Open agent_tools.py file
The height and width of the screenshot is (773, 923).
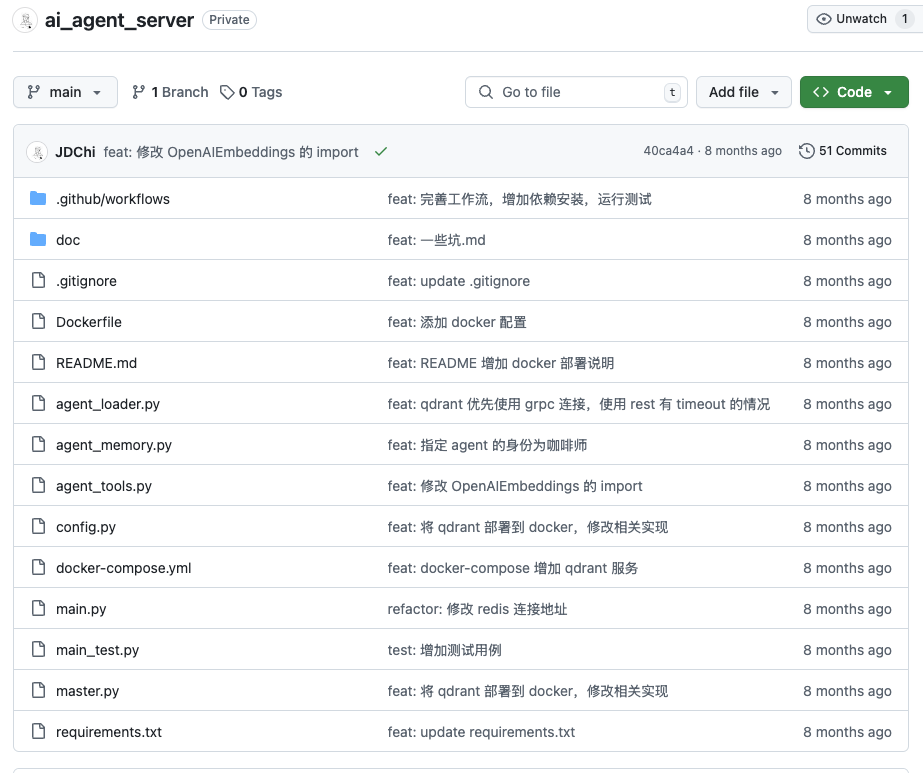coord(103,486)
